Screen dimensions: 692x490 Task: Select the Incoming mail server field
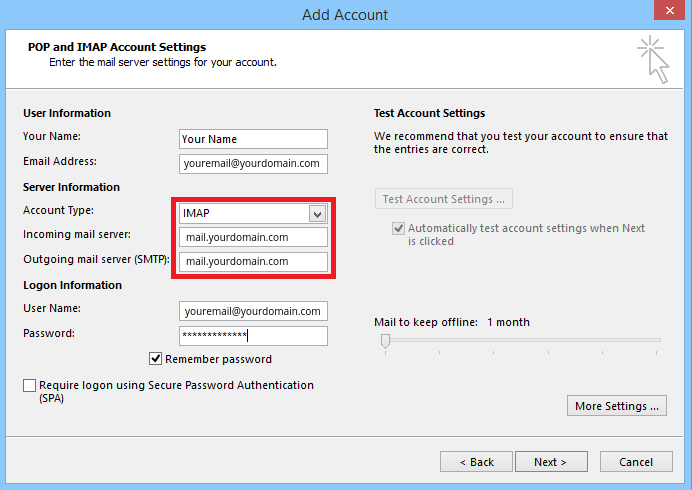point(253,237)
